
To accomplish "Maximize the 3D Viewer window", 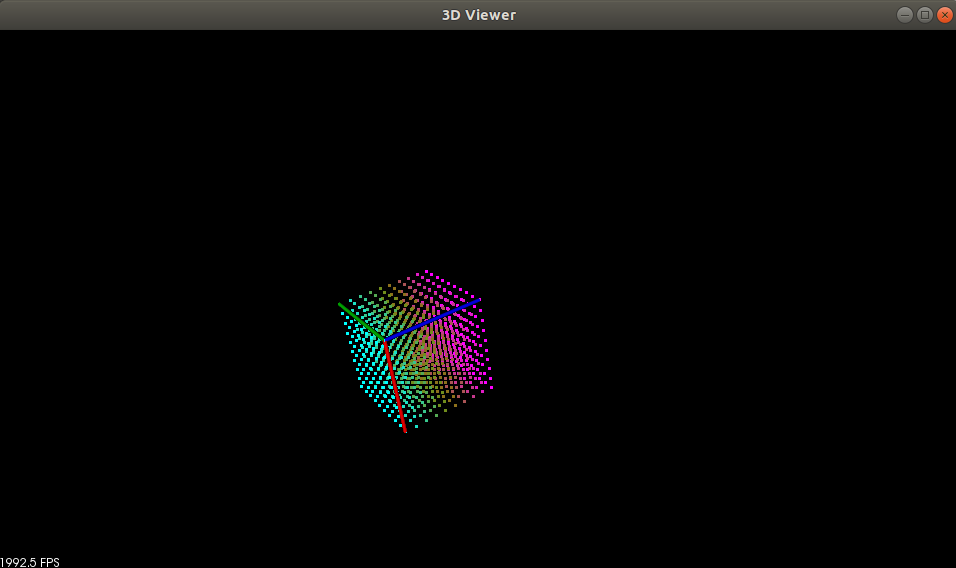I will click(925, 15).
